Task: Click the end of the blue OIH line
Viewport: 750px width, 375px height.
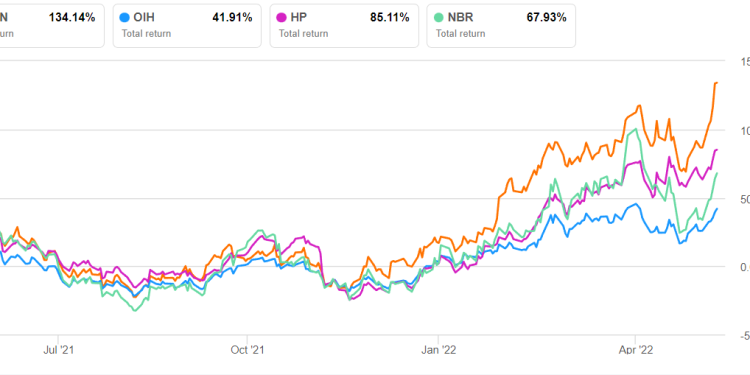Action: point(717,209)
